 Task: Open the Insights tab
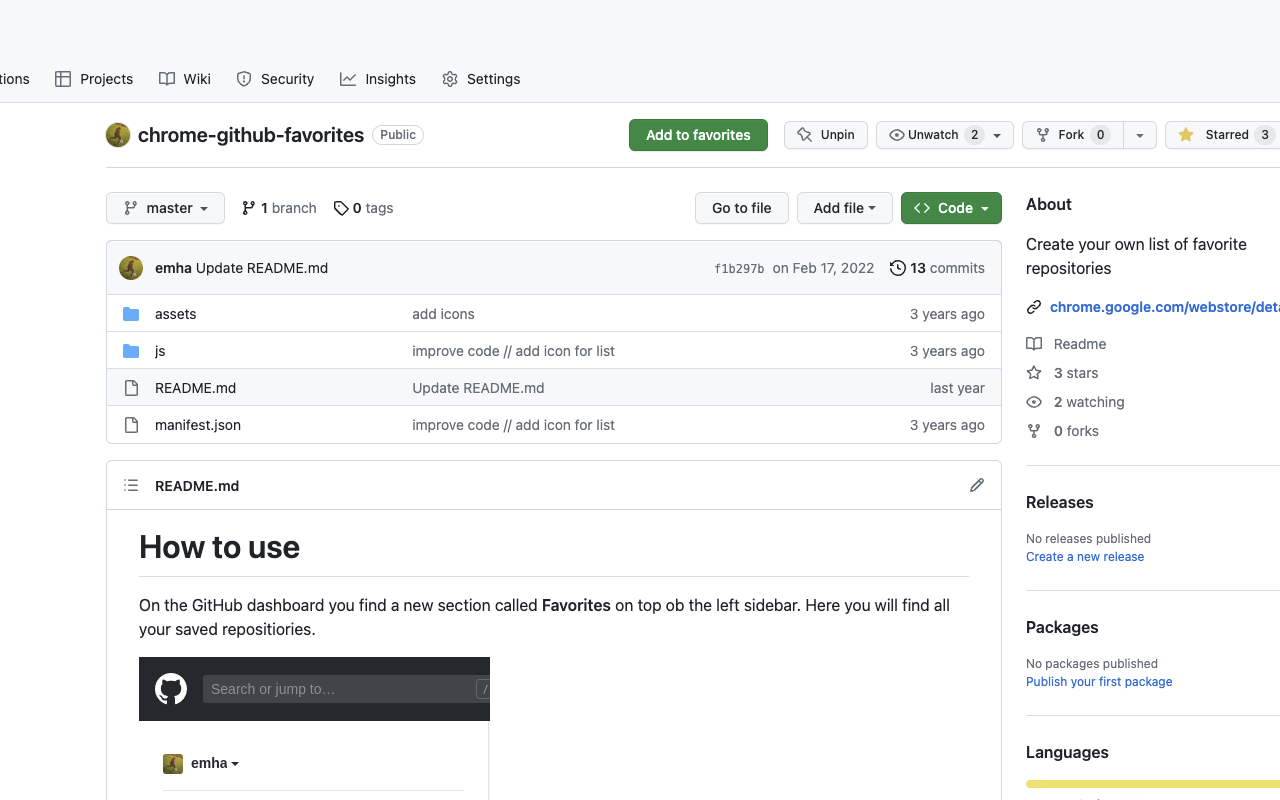pyautogui.click(x=378, y=79)
